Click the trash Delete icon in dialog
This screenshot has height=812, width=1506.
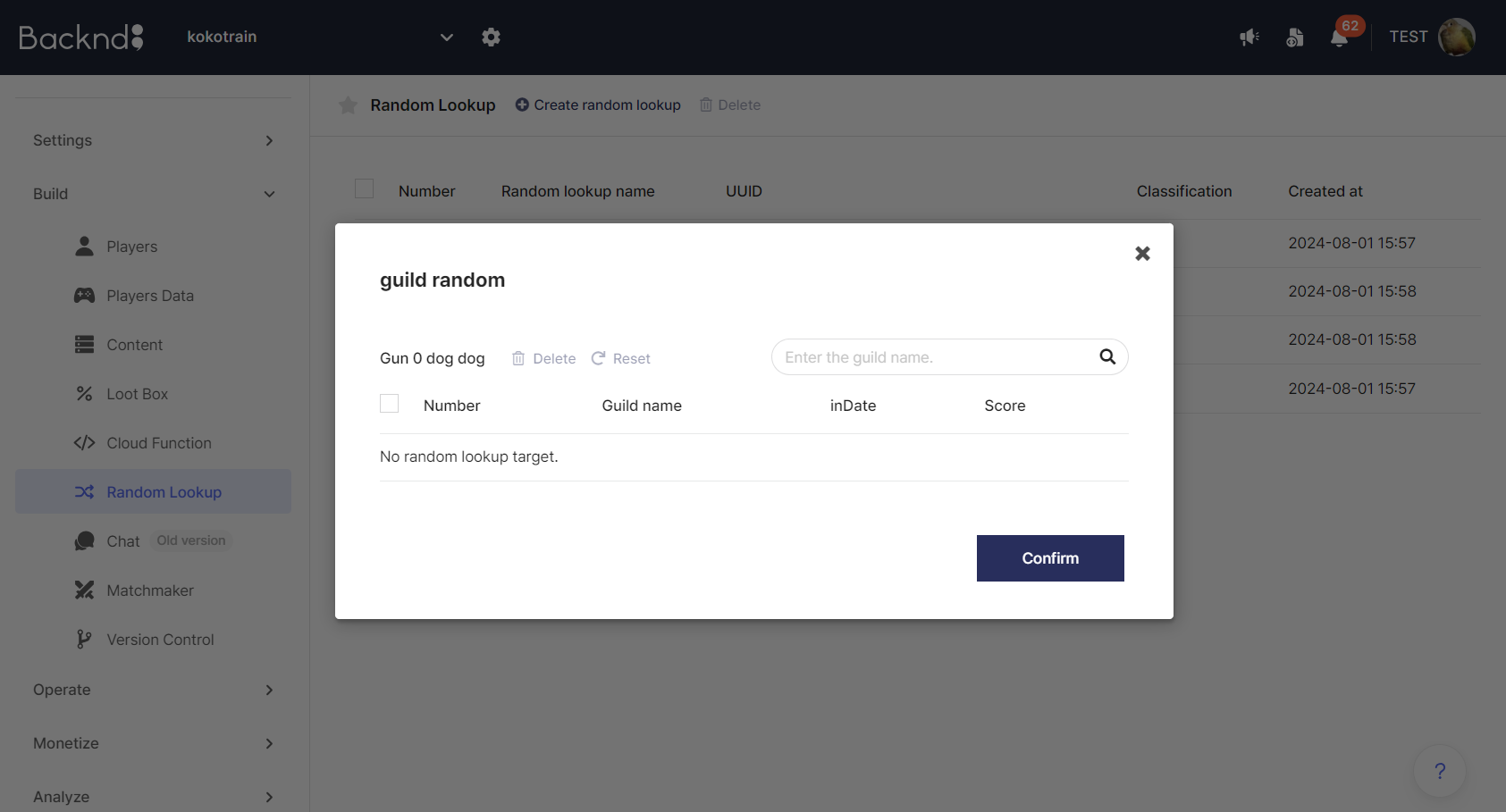[518, 358]
